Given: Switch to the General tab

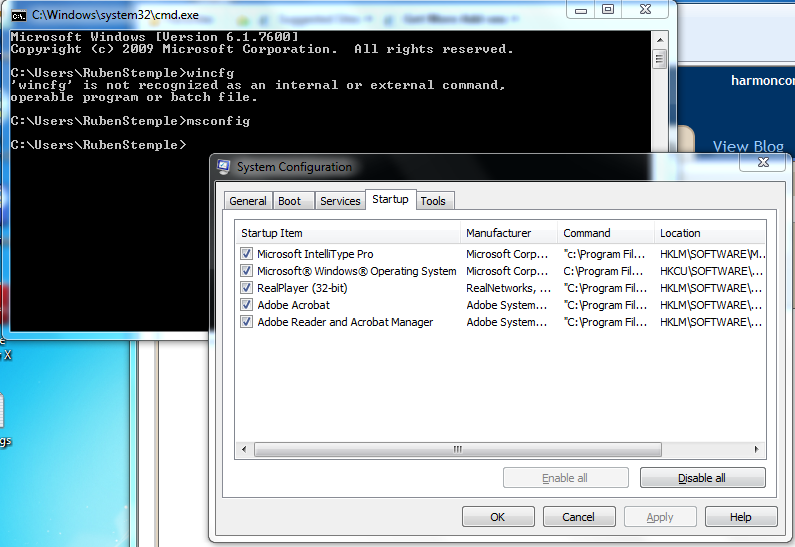Looking at the screenshot, I should (248, 201).
